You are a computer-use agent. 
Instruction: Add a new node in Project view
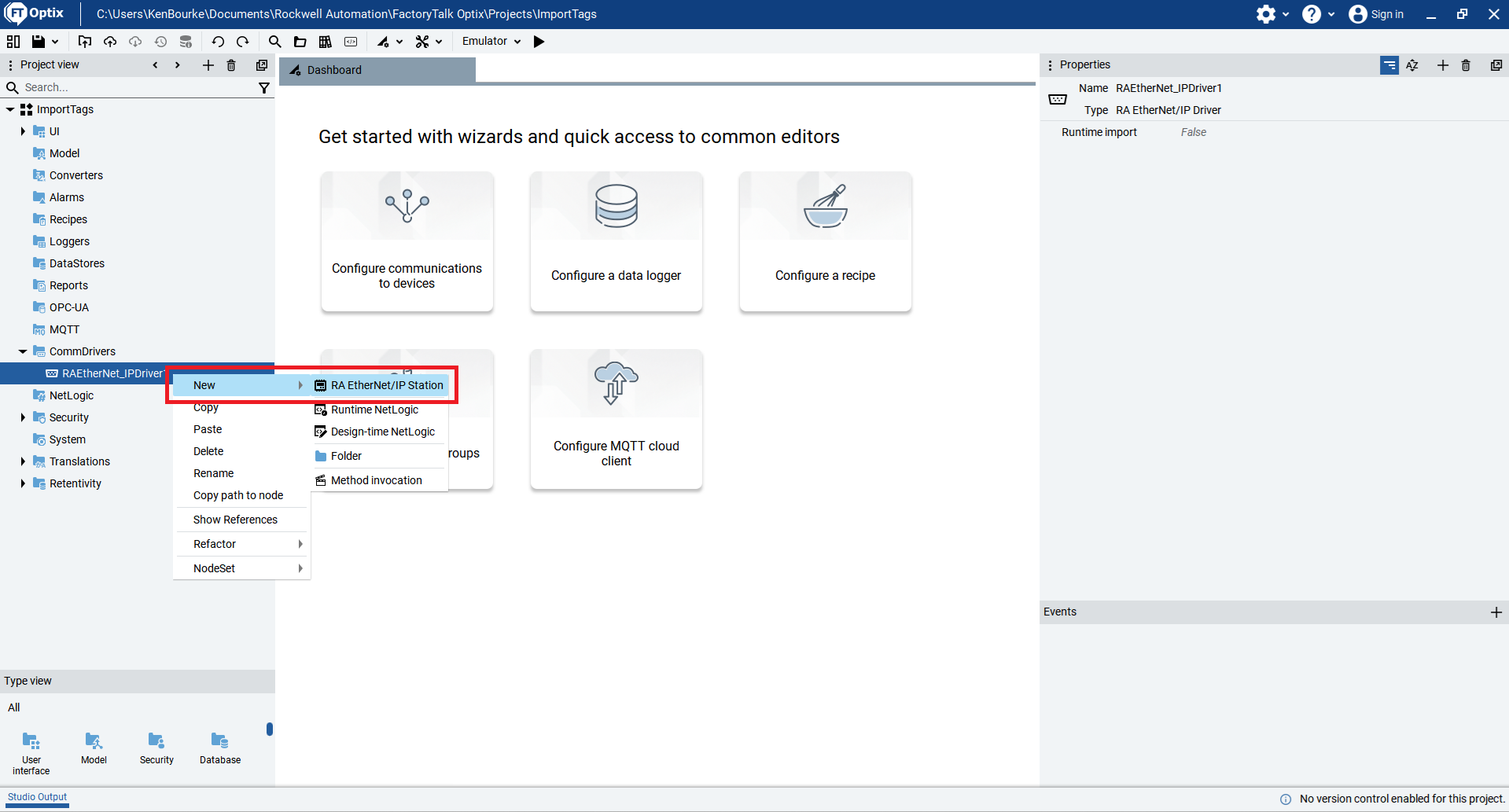[208, 65]
